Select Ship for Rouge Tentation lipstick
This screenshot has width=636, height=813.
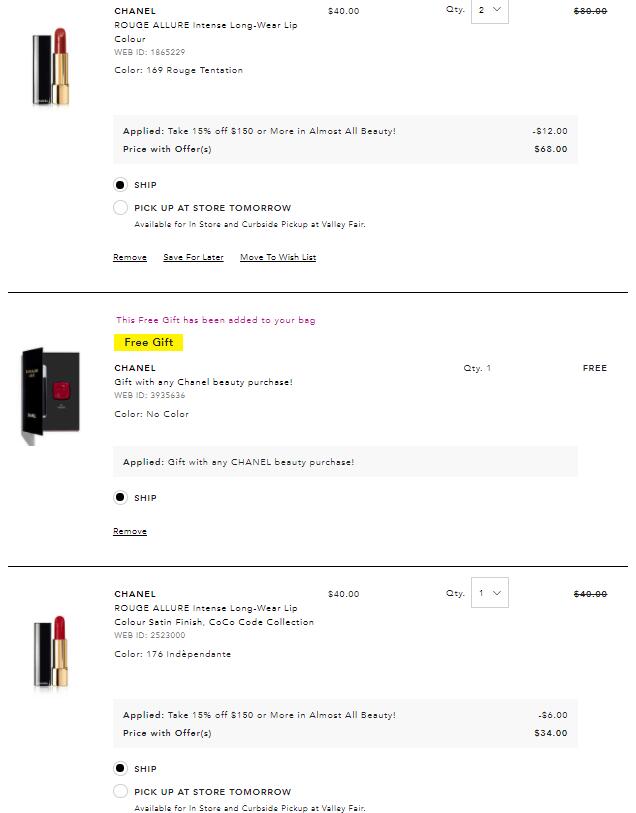click(120, 185)
